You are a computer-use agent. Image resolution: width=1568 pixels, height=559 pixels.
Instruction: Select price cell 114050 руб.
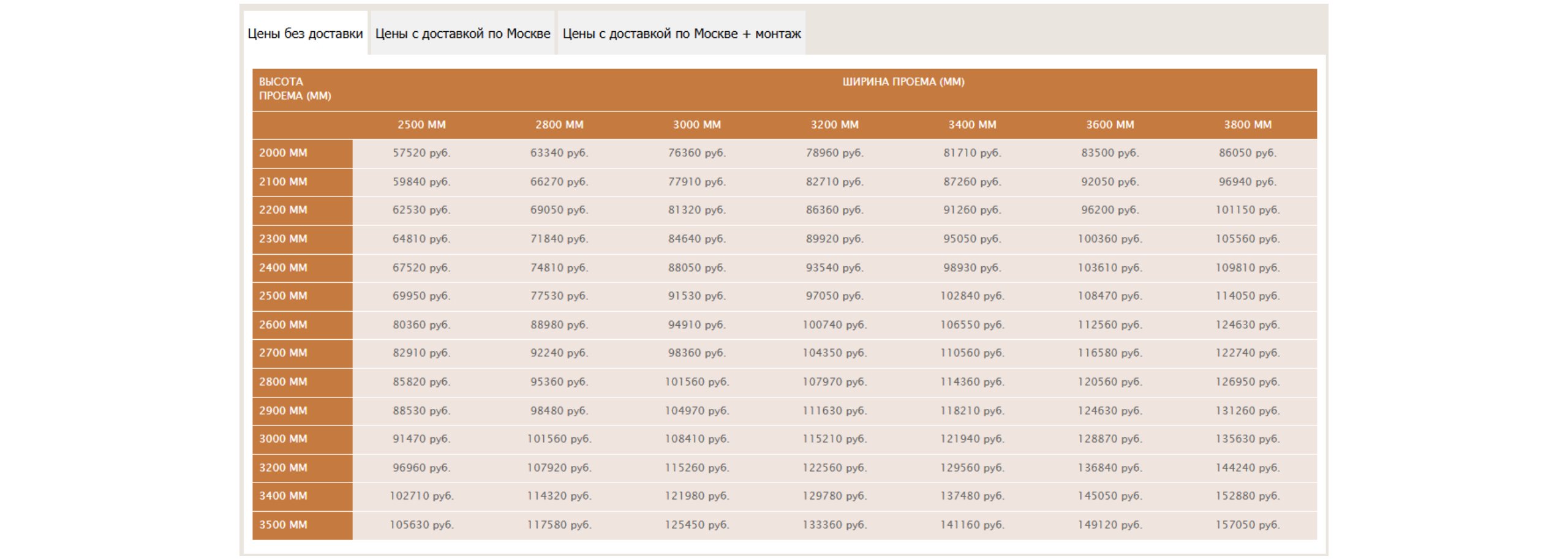[x=1248, y=296]
